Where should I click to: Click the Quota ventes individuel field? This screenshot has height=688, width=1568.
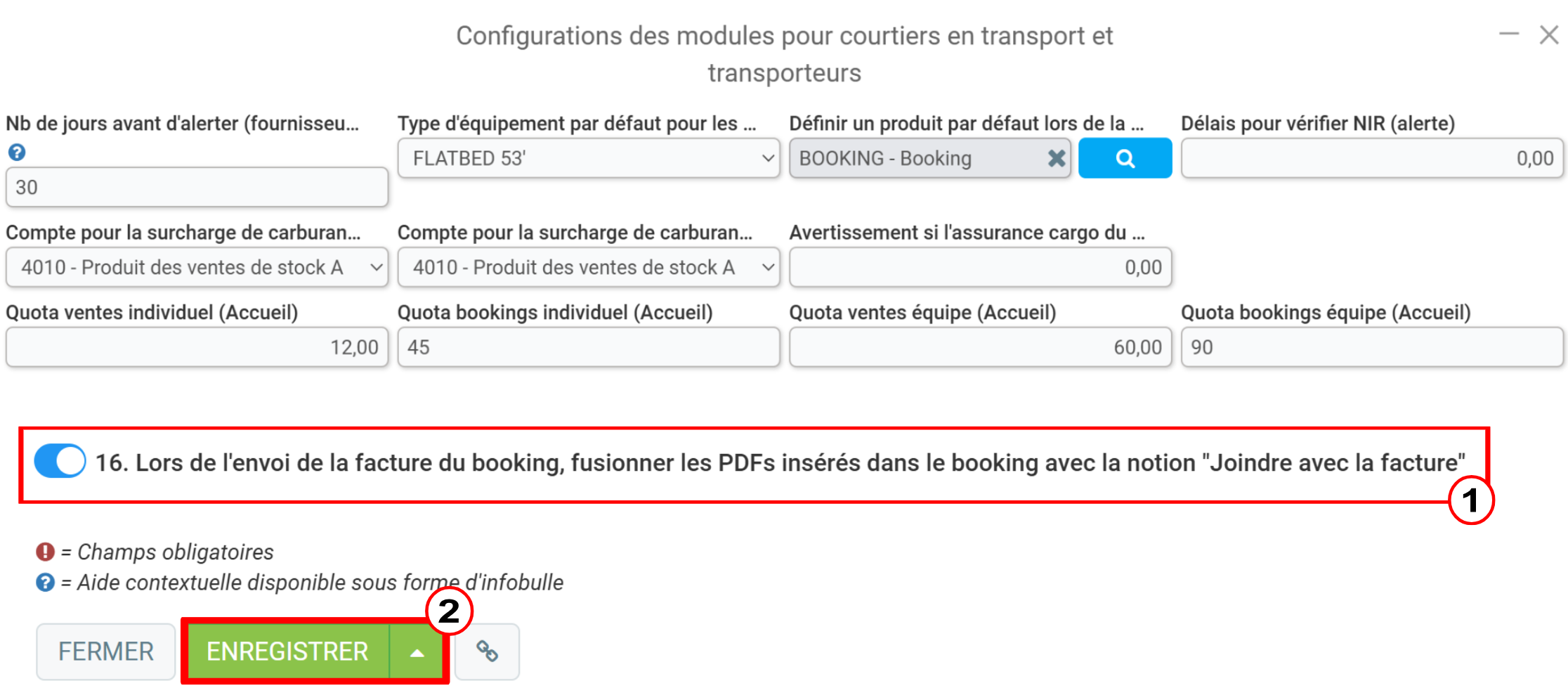point(197,347)
